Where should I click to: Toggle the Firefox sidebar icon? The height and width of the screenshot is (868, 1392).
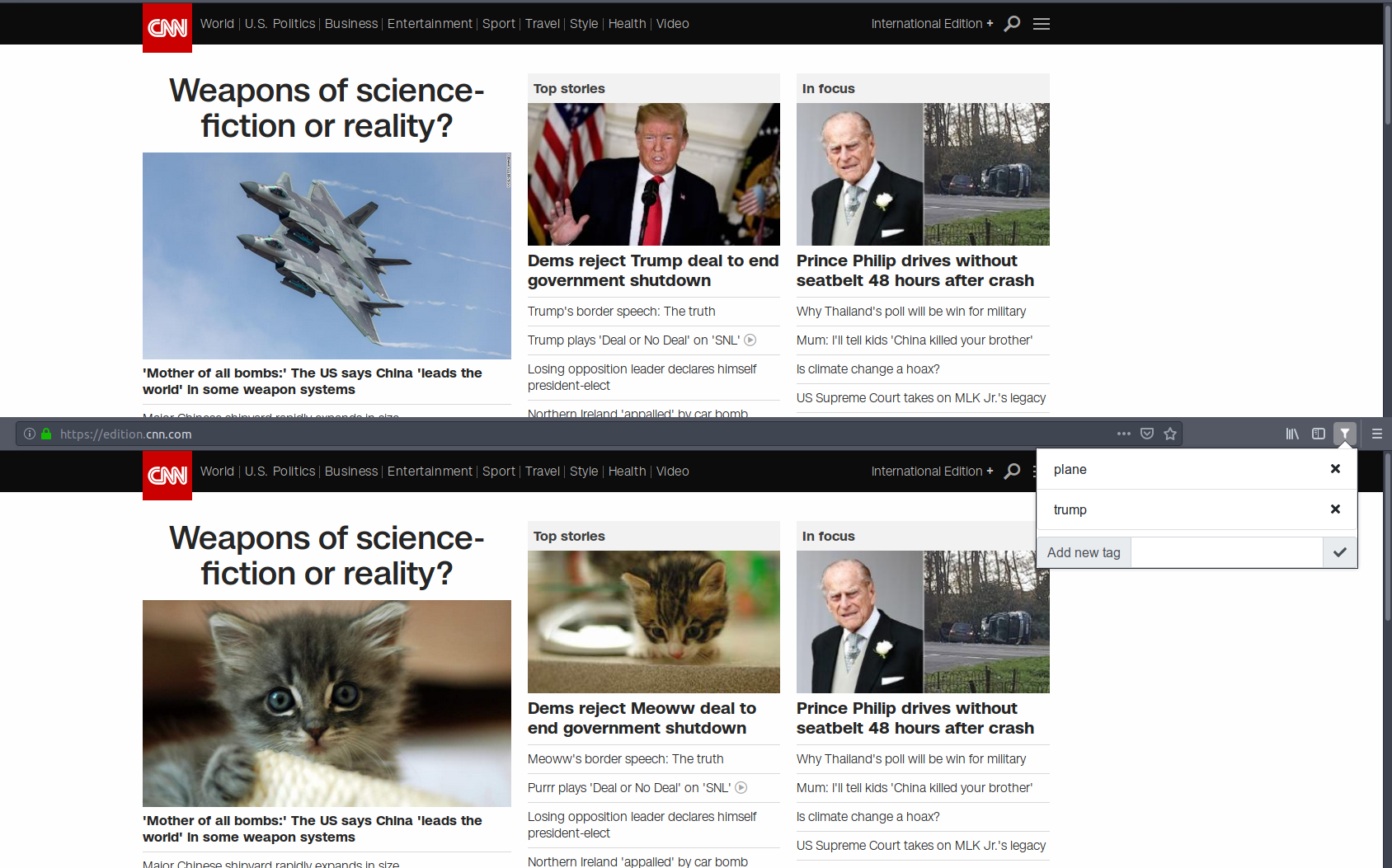(x=1319, y=434)
